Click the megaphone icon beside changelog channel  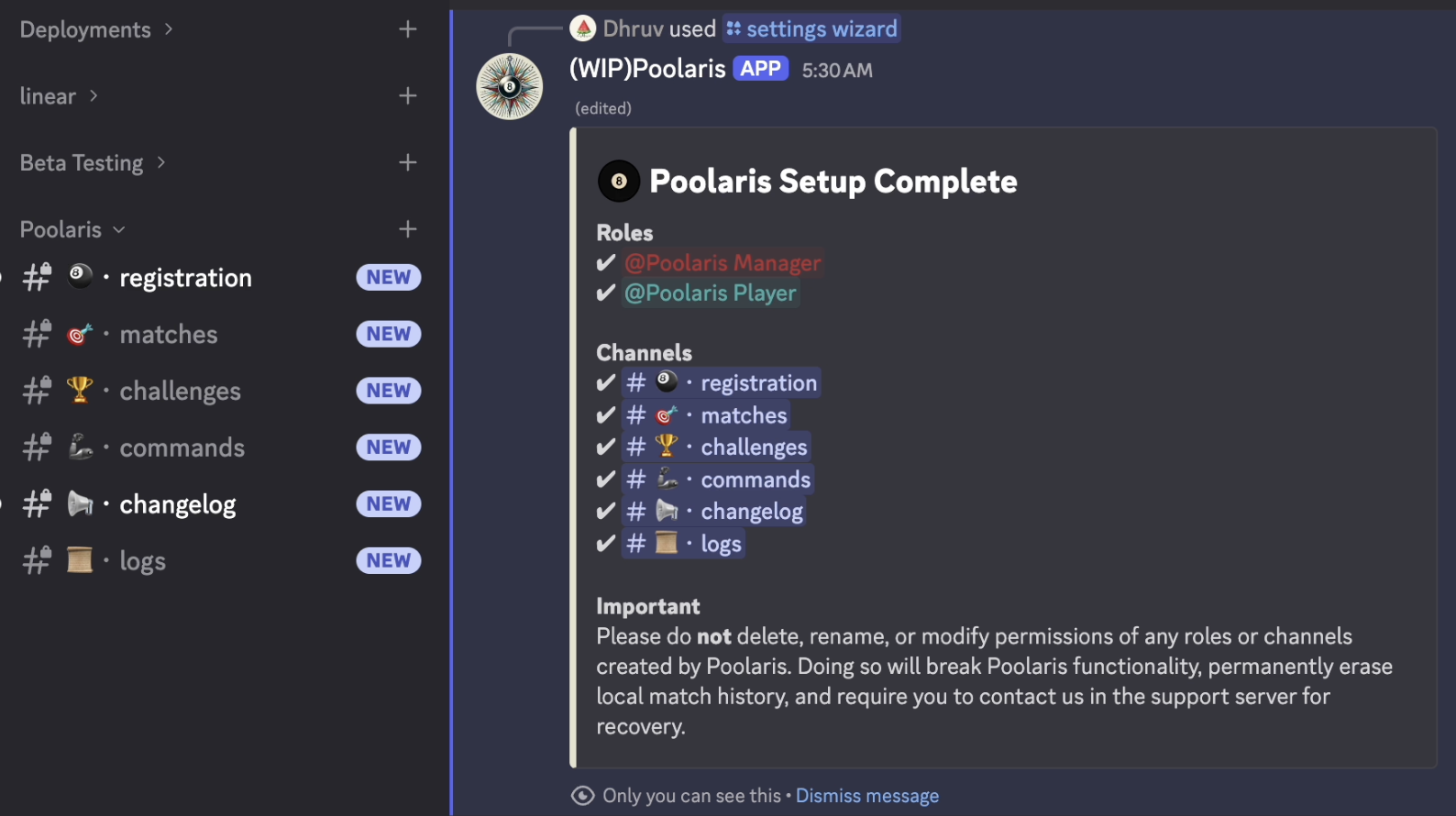pos(81,503)
